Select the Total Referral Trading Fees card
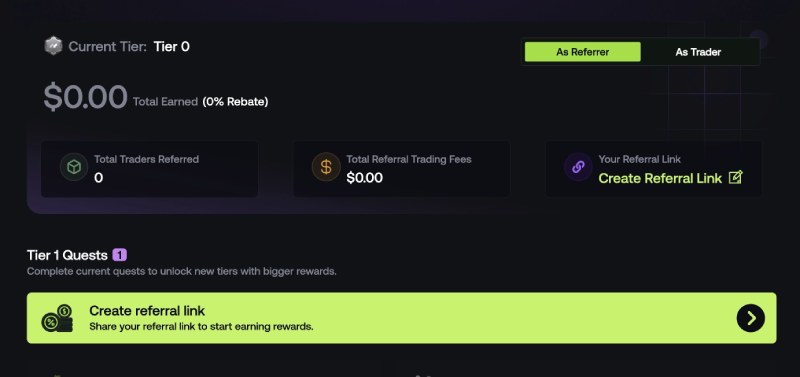The image size is (800, 377). pos(402,169)
